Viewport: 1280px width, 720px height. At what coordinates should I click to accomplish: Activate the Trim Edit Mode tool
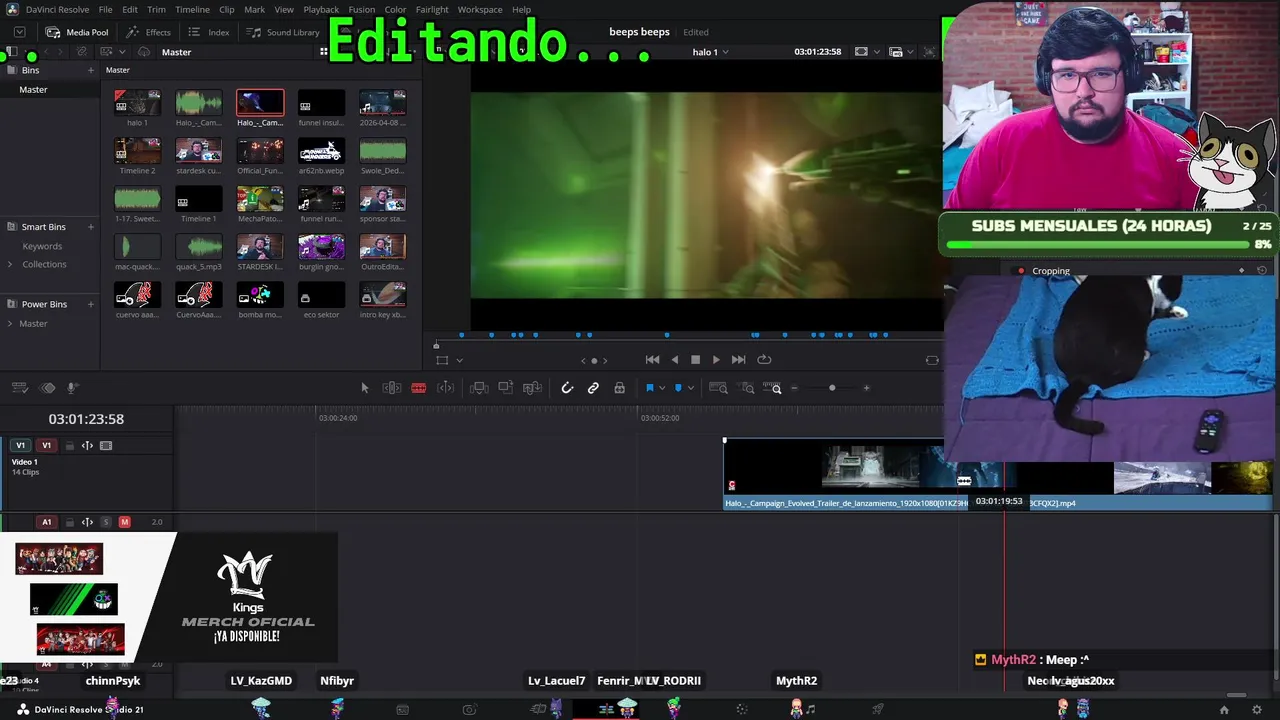tap(392, 388)
